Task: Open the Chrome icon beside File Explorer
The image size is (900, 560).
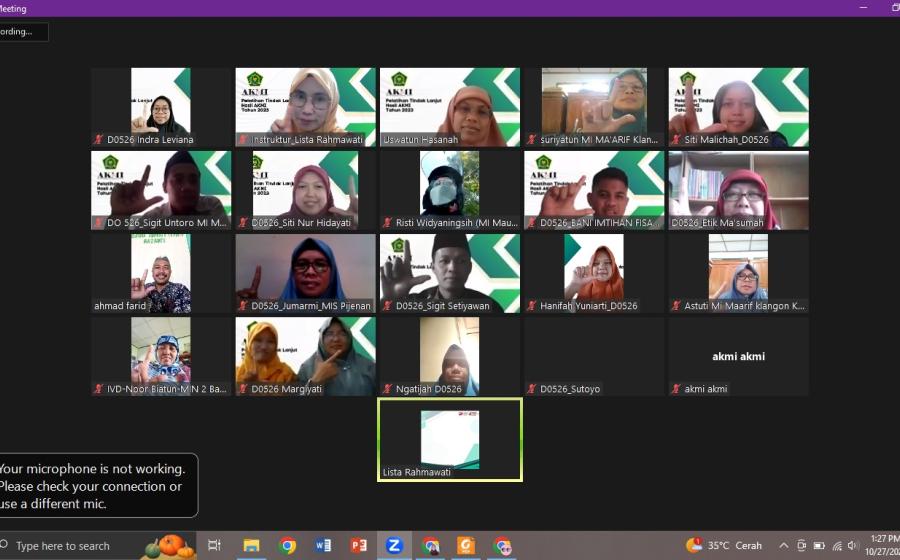Action: [x=288, y=545]
